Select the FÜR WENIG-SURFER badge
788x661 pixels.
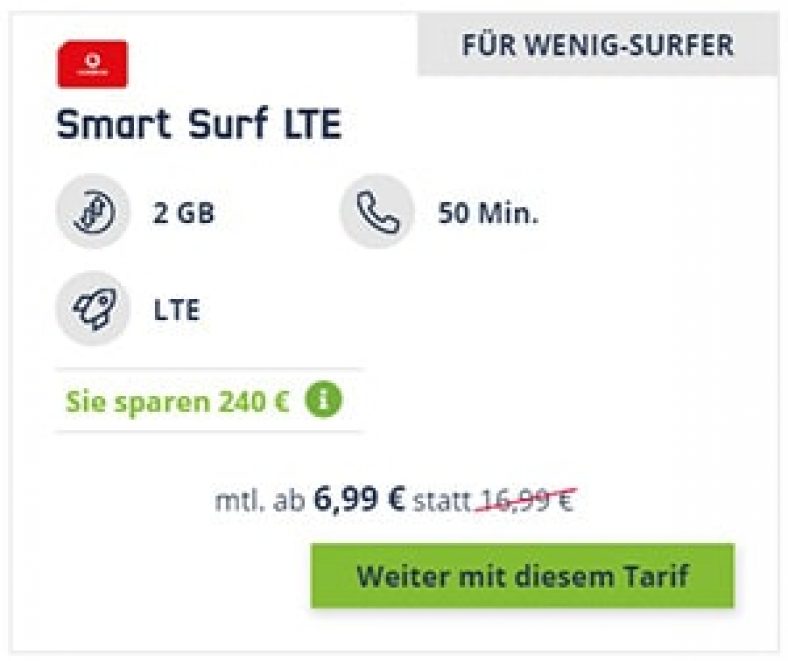point(598,46)
